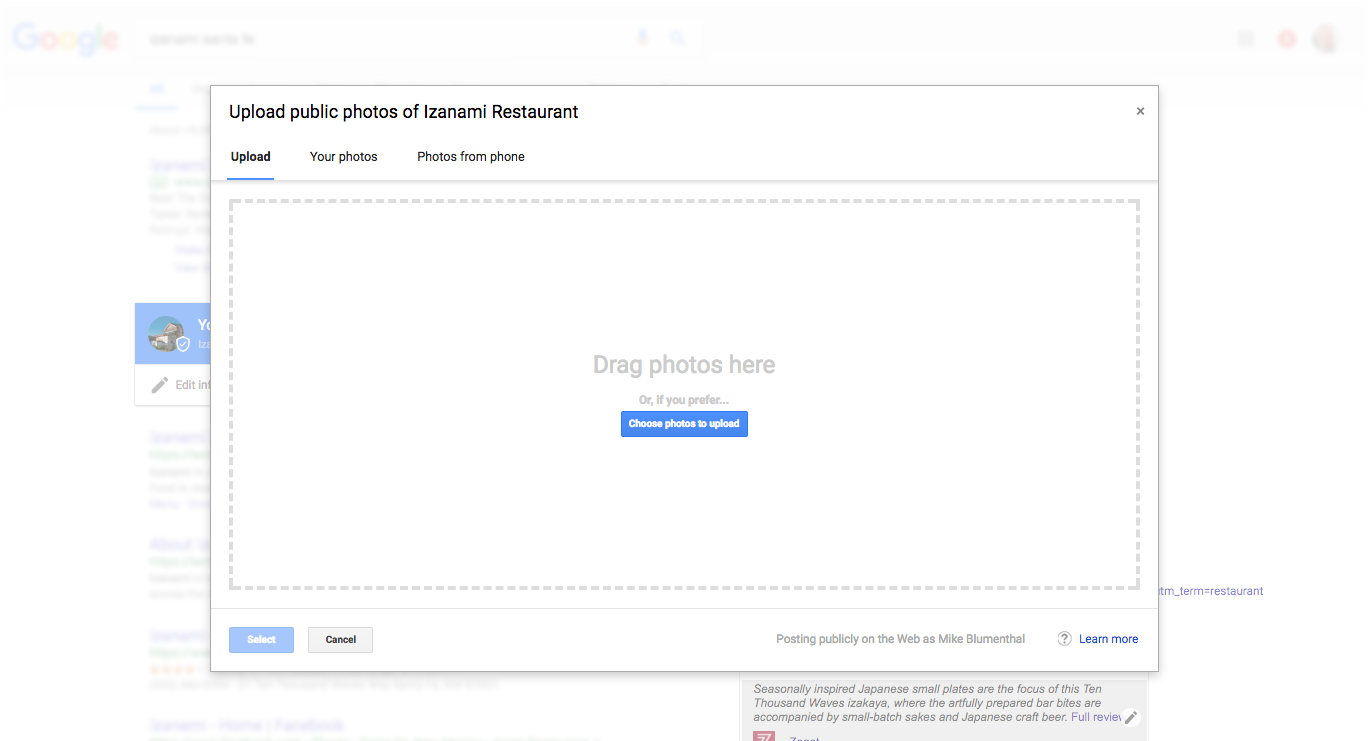1368x741 pixels.
Task: Cancel the photo upload dialog
Action: 340,640
